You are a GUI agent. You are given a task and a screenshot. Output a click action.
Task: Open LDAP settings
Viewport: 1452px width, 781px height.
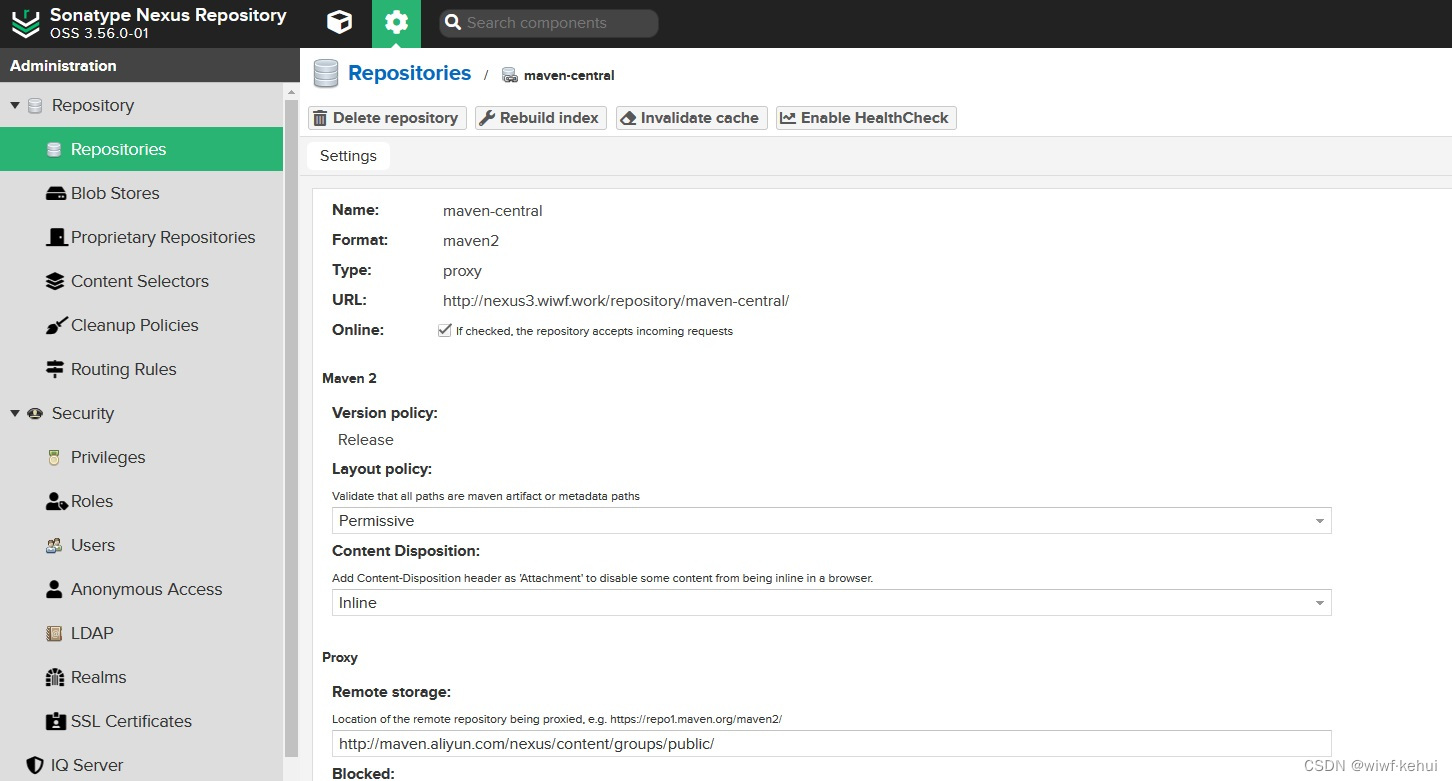142,633
